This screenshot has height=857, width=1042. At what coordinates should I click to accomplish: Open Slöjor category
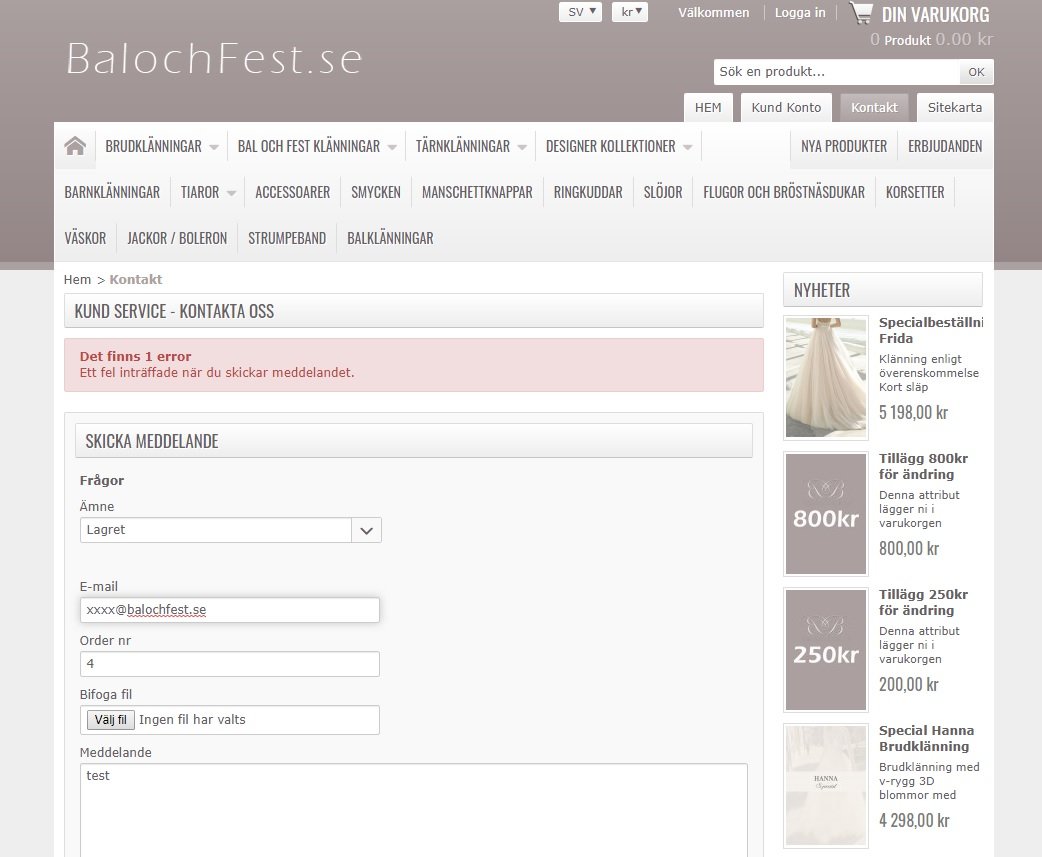click(663, 192)
